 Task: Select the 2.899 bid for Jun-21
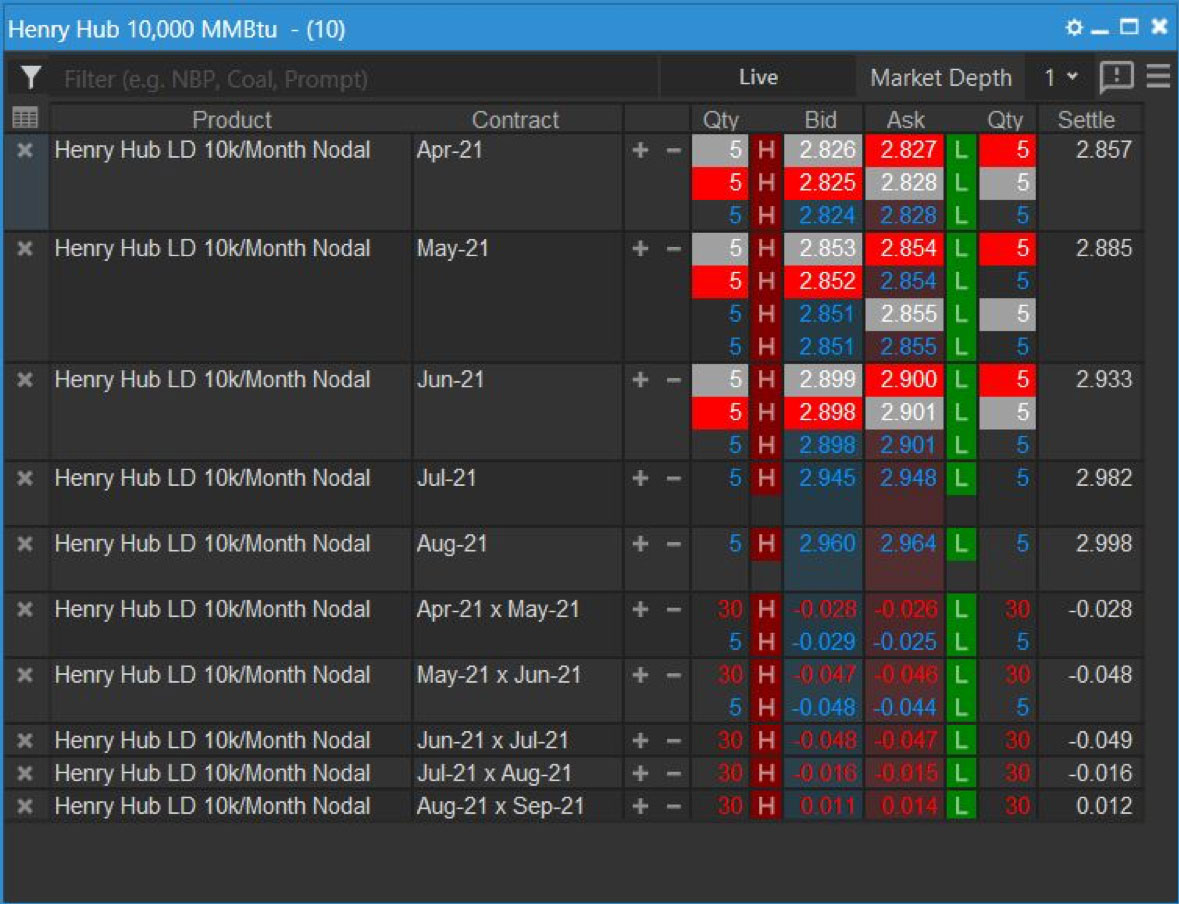(823, 379)
